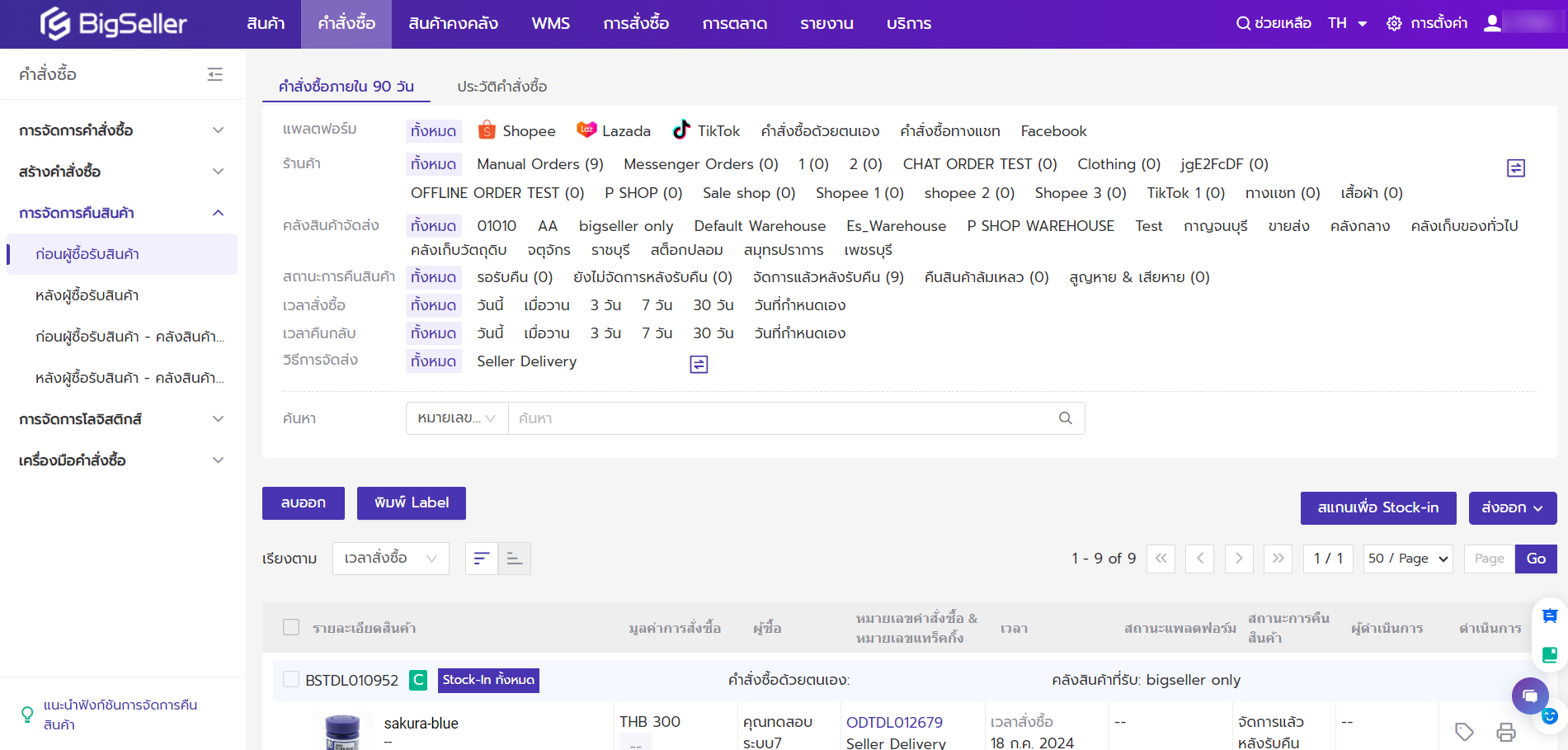
Task: Toggle the store filter expand icon
Action: (1515, 168)
